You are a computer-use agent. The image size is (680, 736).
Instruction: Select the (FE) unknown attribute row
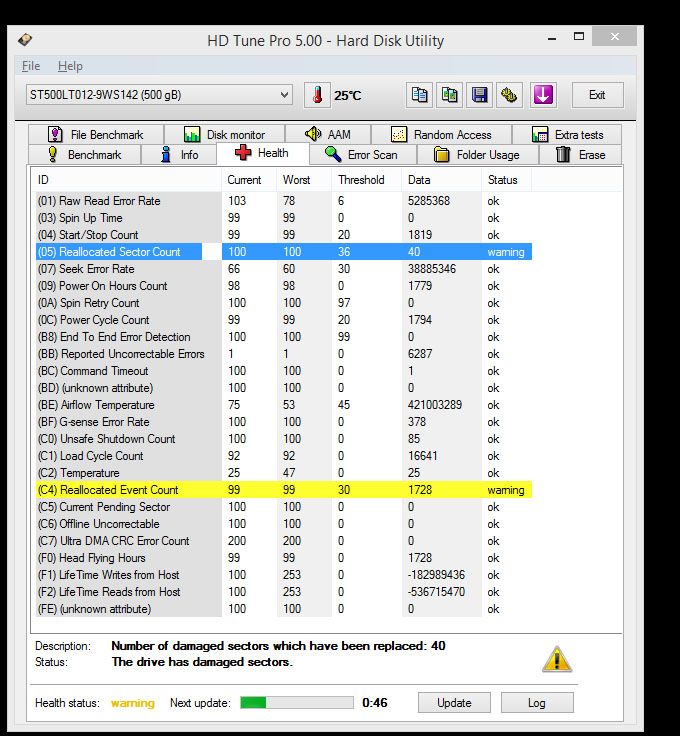click(283, 609)
